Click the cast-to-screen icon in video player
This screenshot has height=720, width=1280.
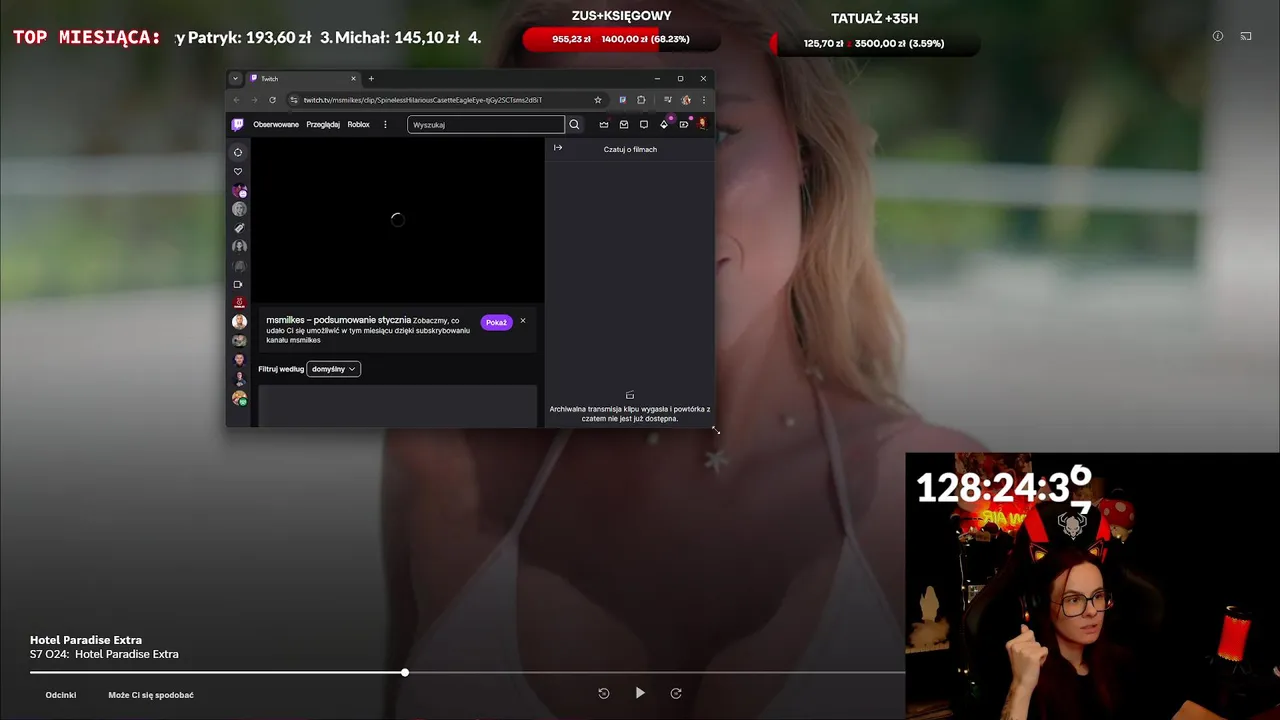pos(1246,36)
